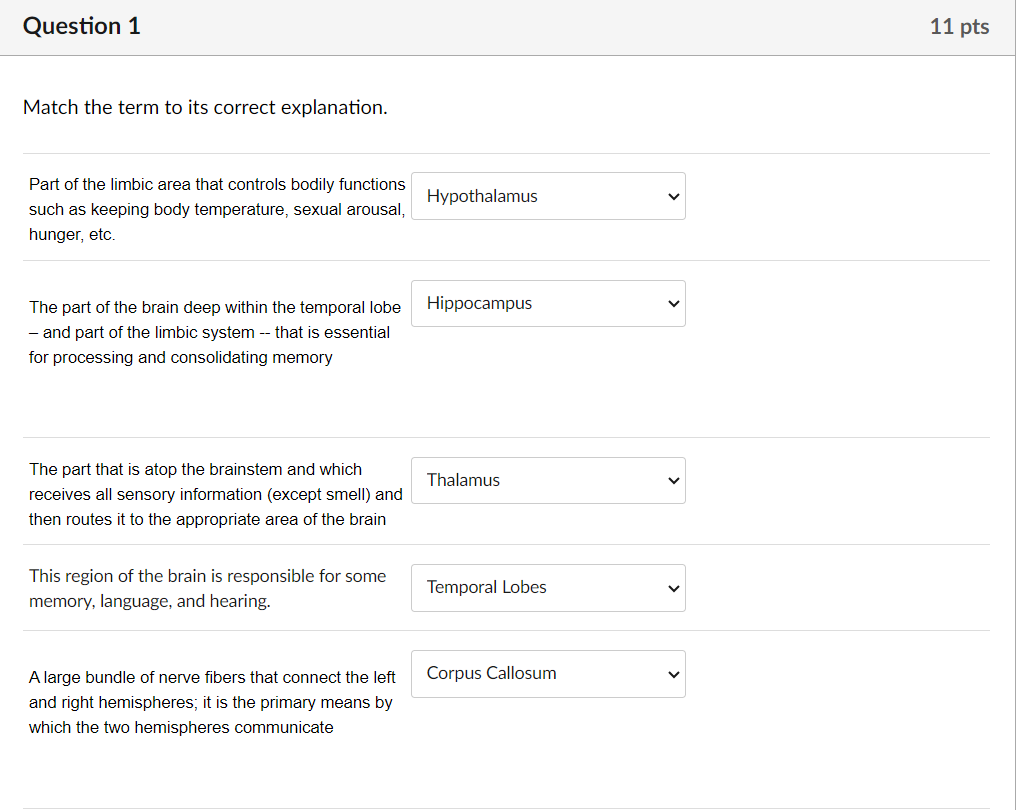Click the consolidating memory description text
Image resolution: width=1016 pixels, height=810 pixels.
[215, 332]
